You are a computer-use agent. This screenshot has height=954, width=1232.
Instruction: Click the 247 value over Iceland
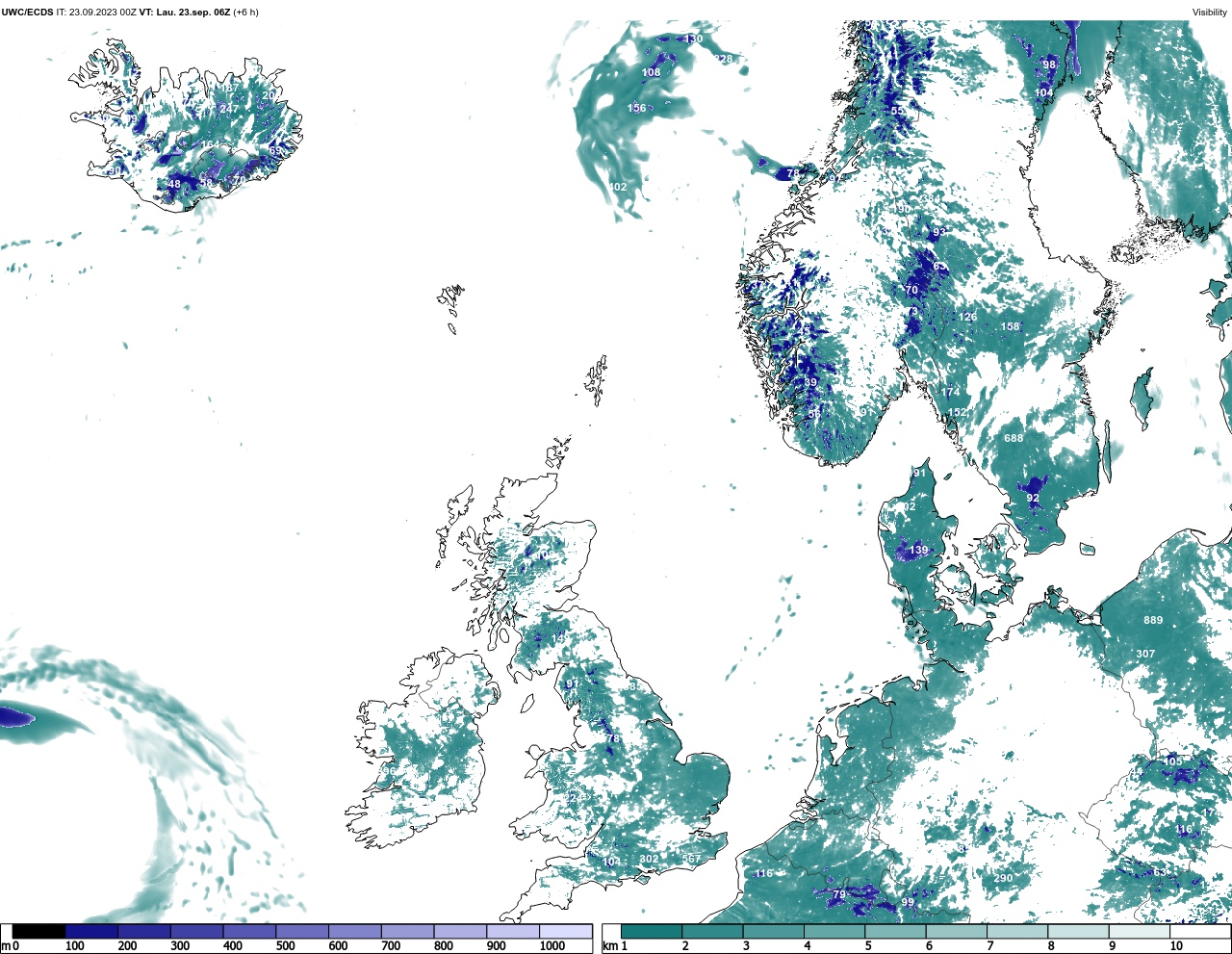228,109
